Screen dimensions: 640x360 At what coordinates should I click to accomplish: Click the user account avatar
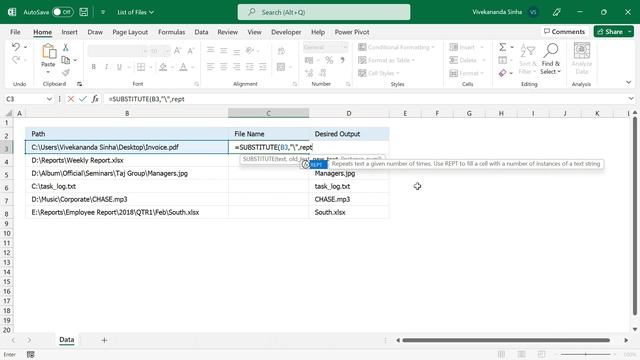533,12
